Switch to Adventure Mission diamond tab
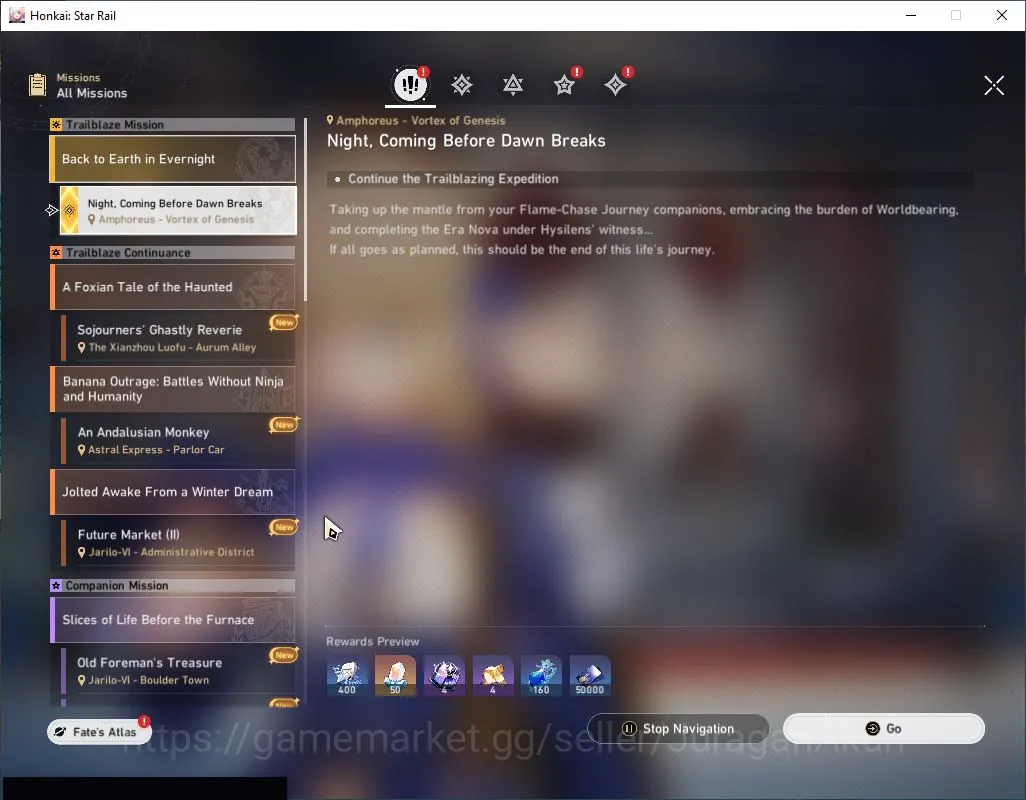This screenshot has width=1026, height=800. click(x=616, y=85)
